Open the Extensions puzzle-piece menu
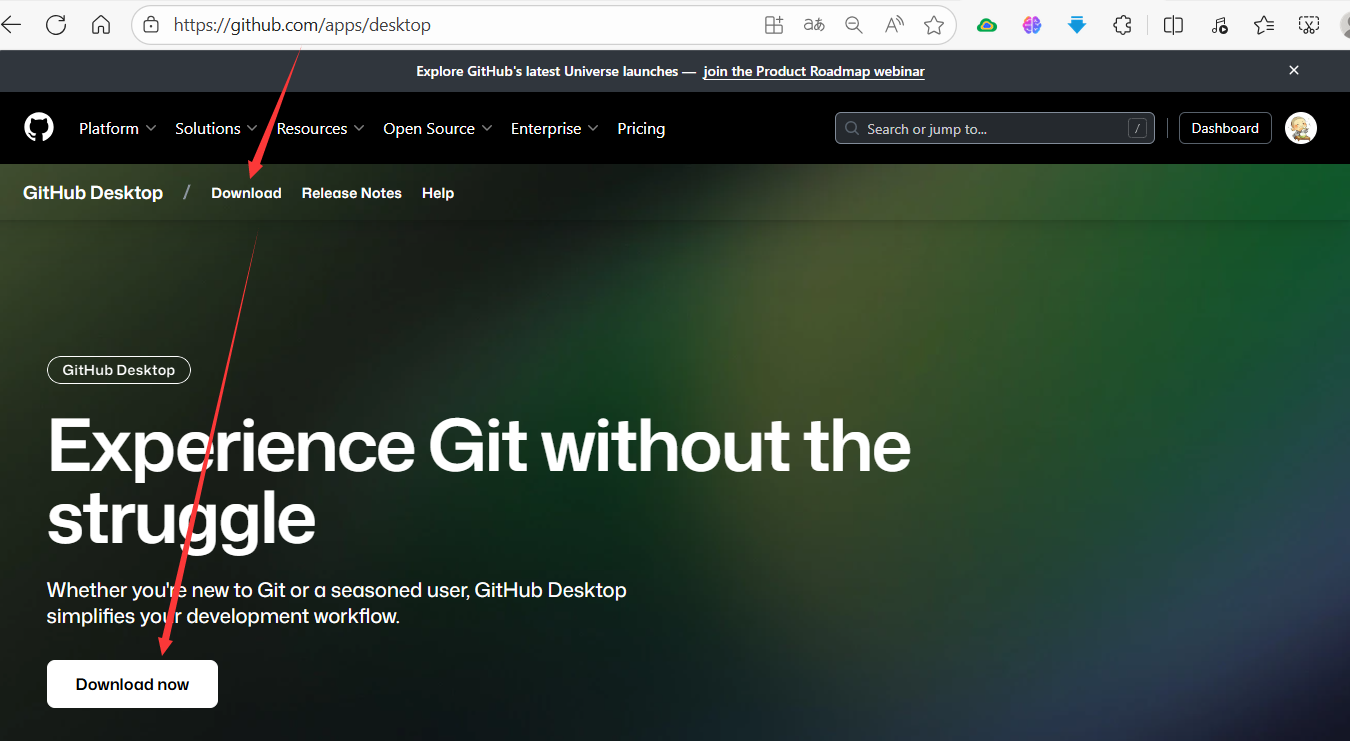This screenshot has width=1350, height=741. pos(1122,25)
